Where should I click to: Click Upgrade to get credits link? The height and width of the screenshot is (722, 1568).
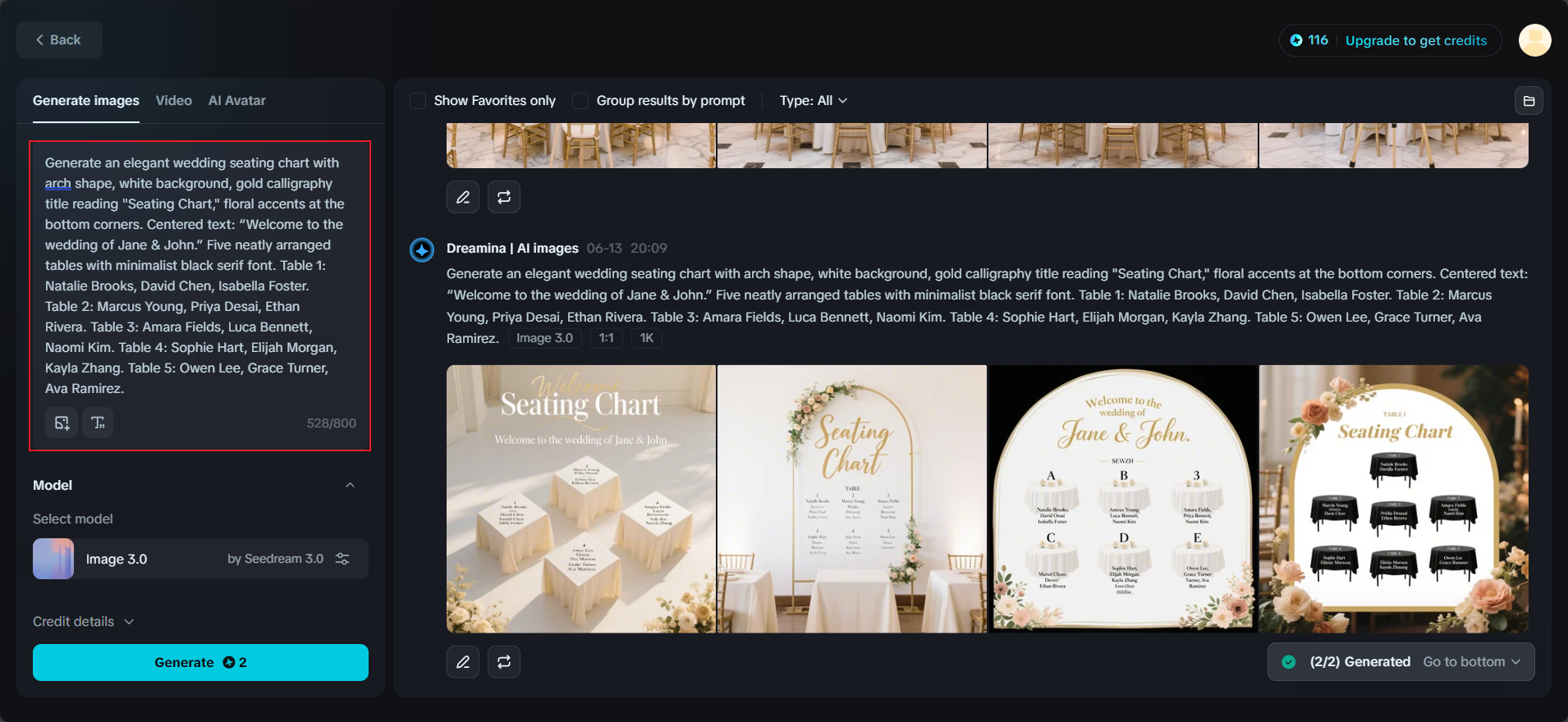[1415, 40]
